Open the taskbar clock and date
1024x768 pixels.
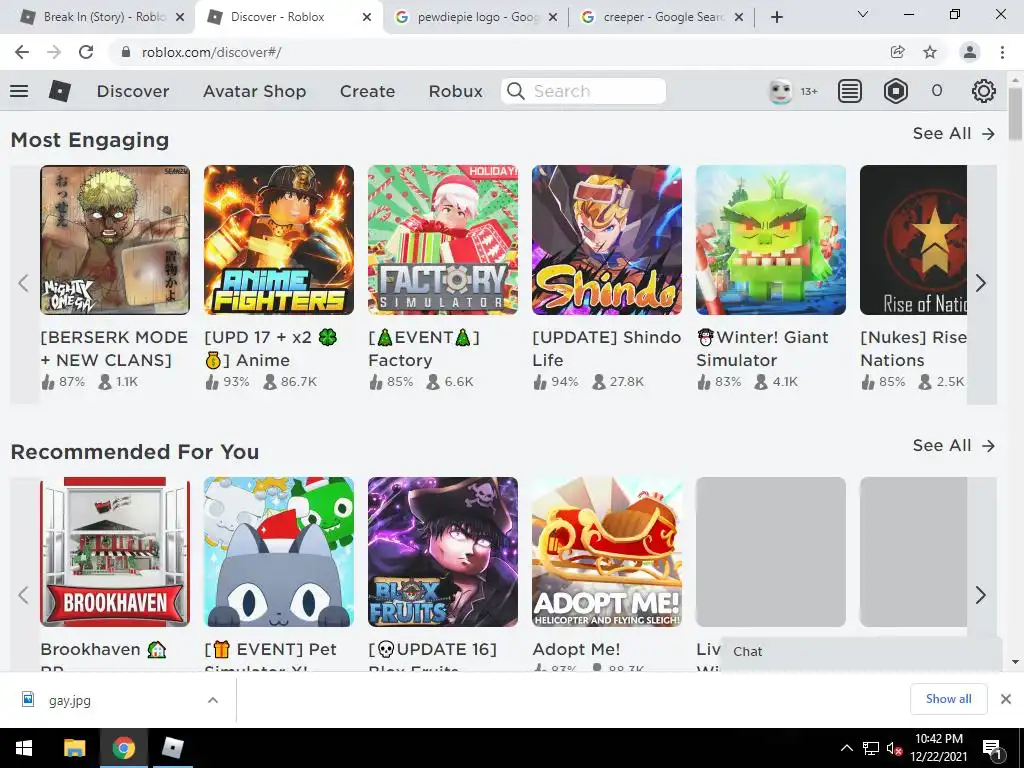(x=938, y=748)
